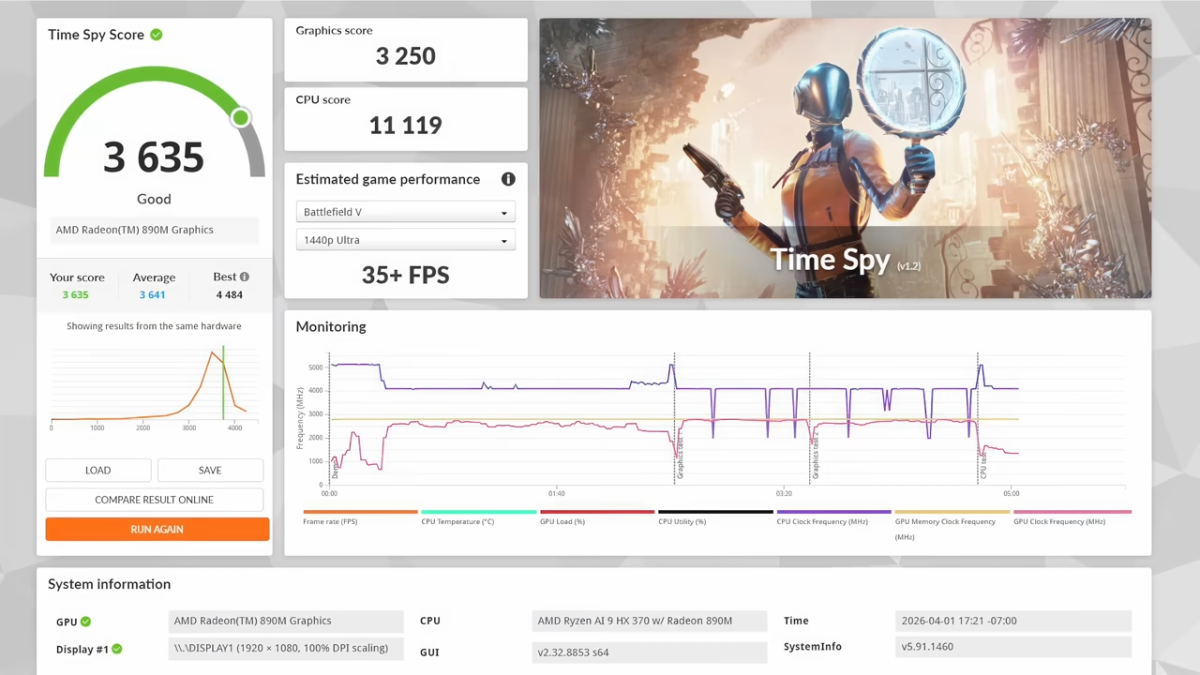Open the Estimated game performance info icon
The image size is (1200, 675).
click(508, 179)
